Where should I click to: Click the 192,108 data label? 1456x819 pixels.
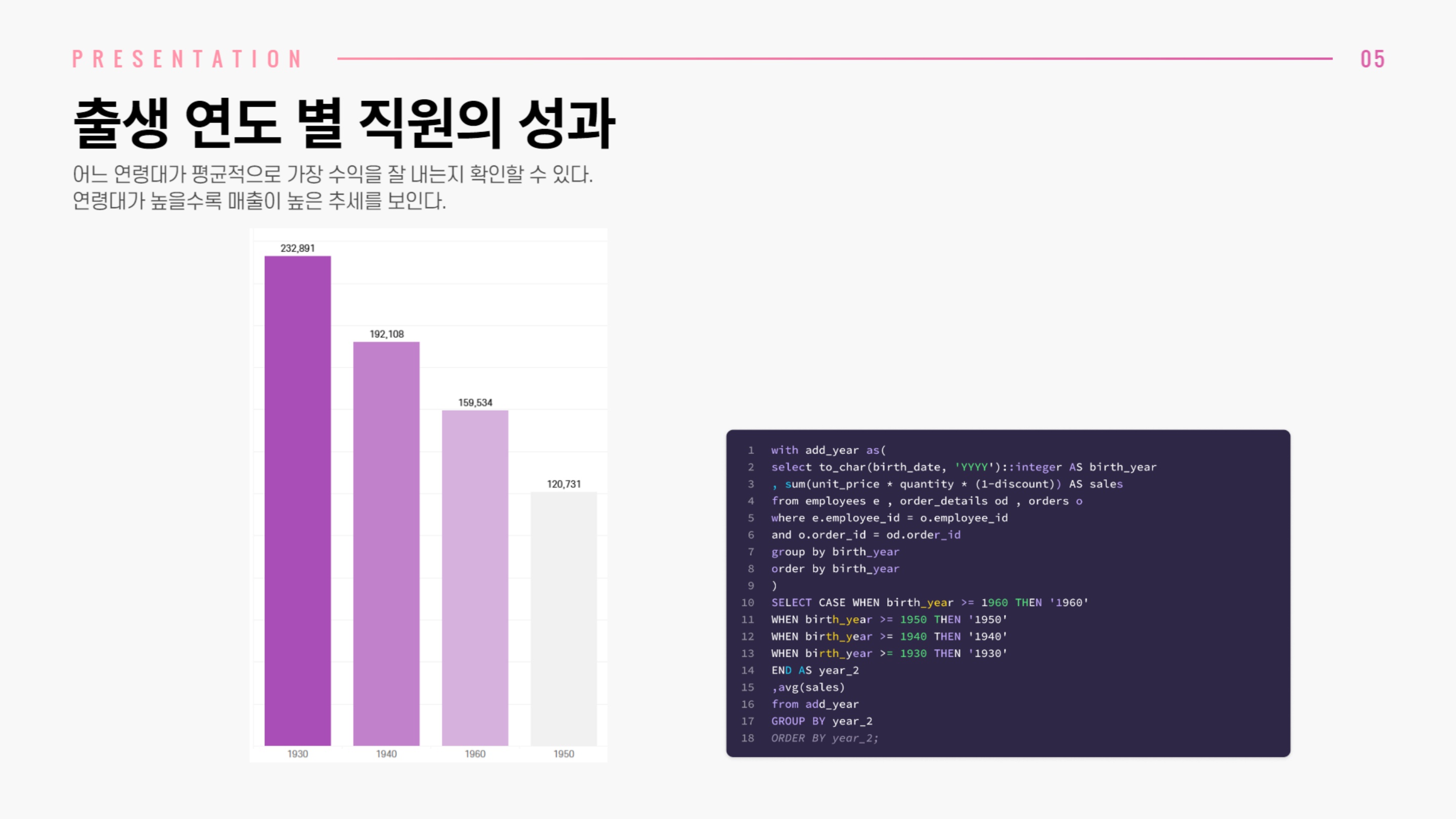pos(387,334)
